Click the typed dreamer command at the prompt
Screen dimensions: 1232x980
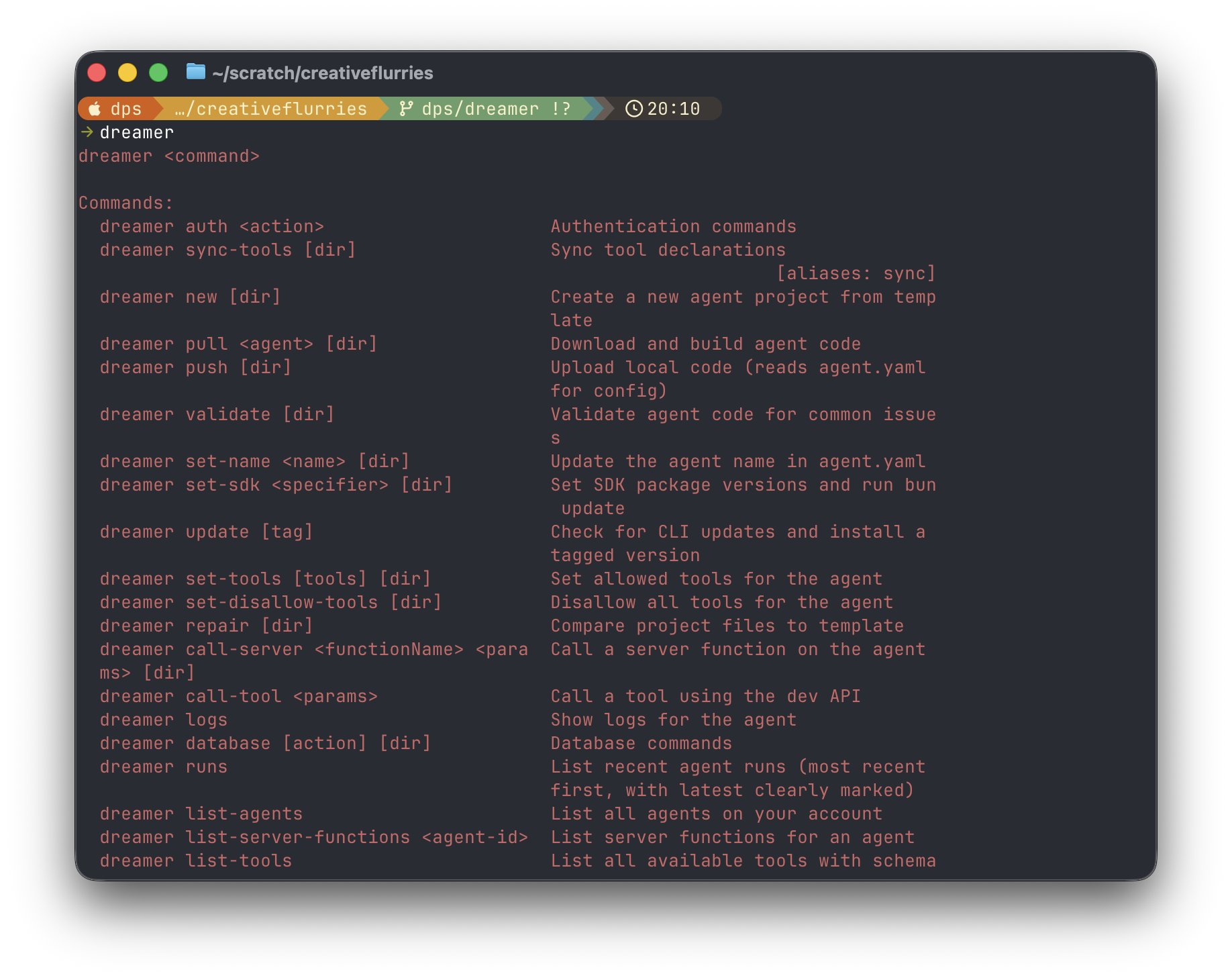click(x=136, y=132)
